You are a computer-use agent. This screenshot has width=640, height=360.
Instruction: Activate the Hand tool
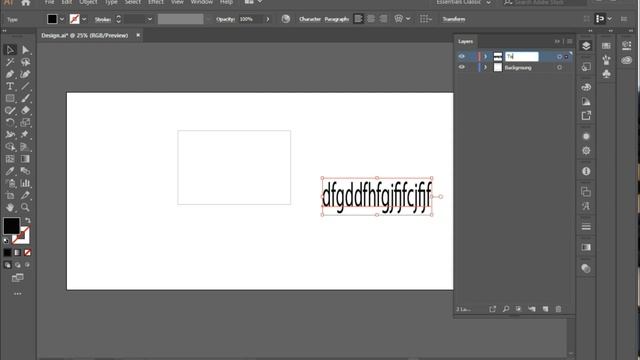coord(10,207)
